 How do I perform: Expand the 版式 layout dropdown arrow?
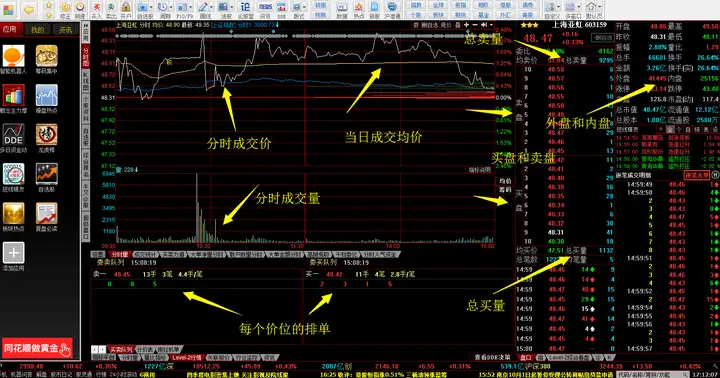[305, 7]
